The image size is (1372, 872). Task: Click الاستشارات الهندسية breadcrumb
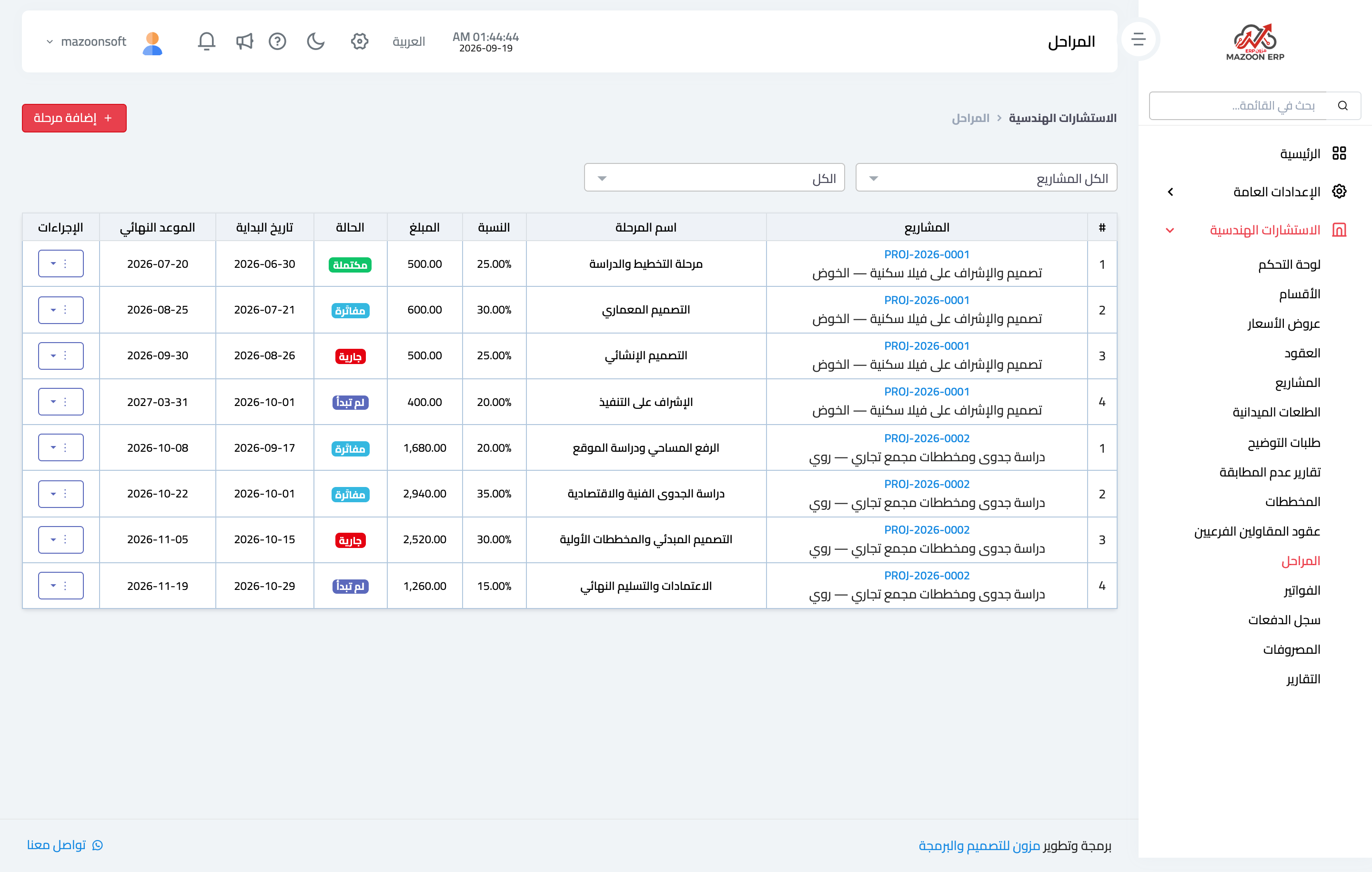[x=1062, y=118]
